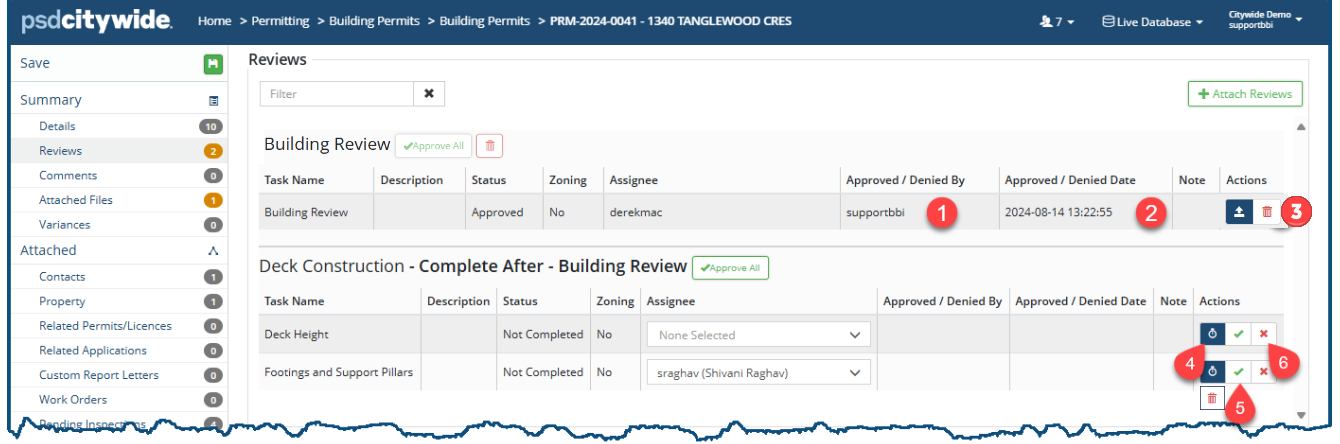The height and width of the screenshot is (444, 1340).
Task: Click Approve All for Building Review
Action: 433,145
